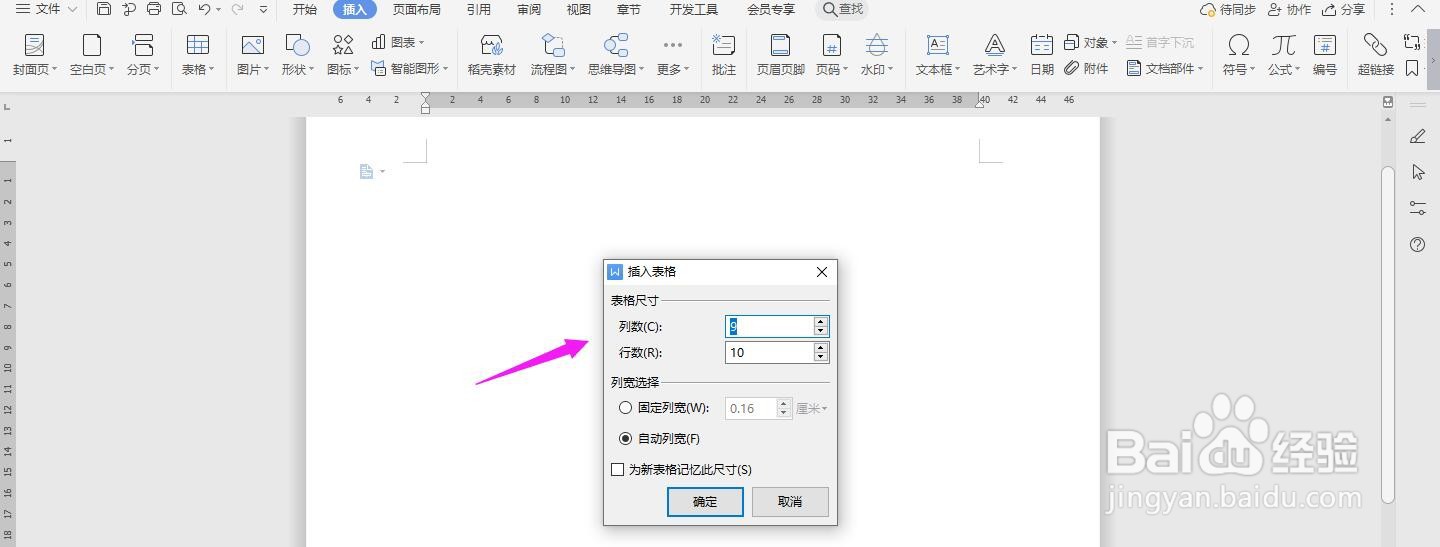Click the Collaborate (协作) button
This screenshot has width=1440, height=547.
click(x=1289, y=9)
